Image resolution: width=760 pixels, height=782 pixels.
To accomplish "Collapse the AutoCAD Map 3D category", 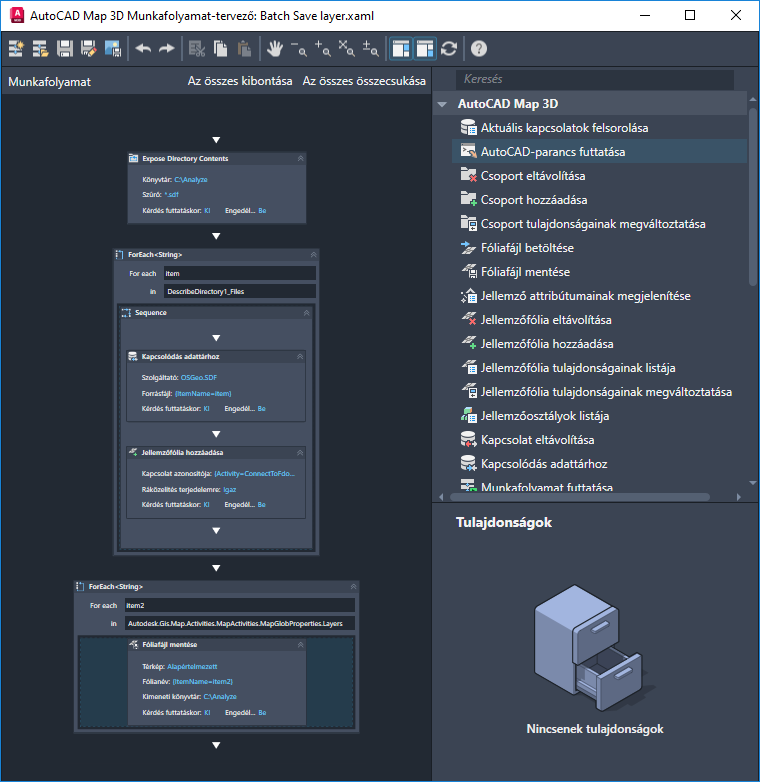I will click(x=442, y=104).
